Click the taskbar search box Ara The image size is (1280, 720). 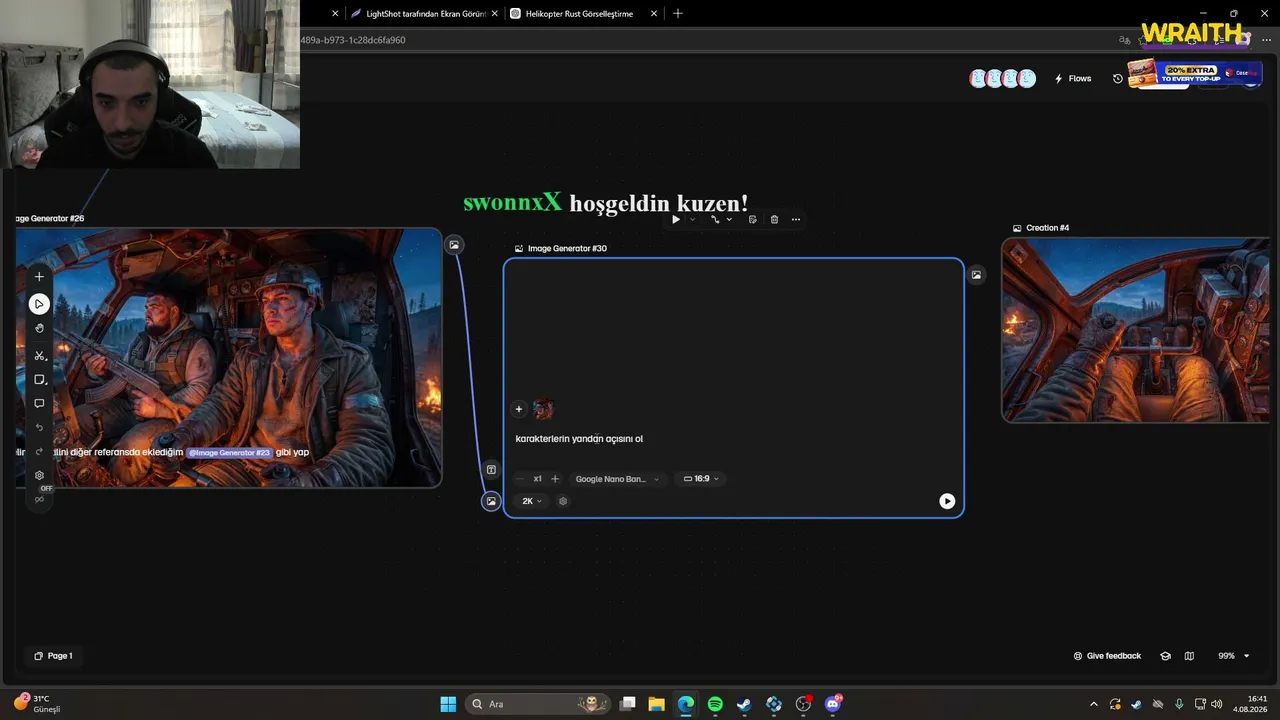pos(538,704)
